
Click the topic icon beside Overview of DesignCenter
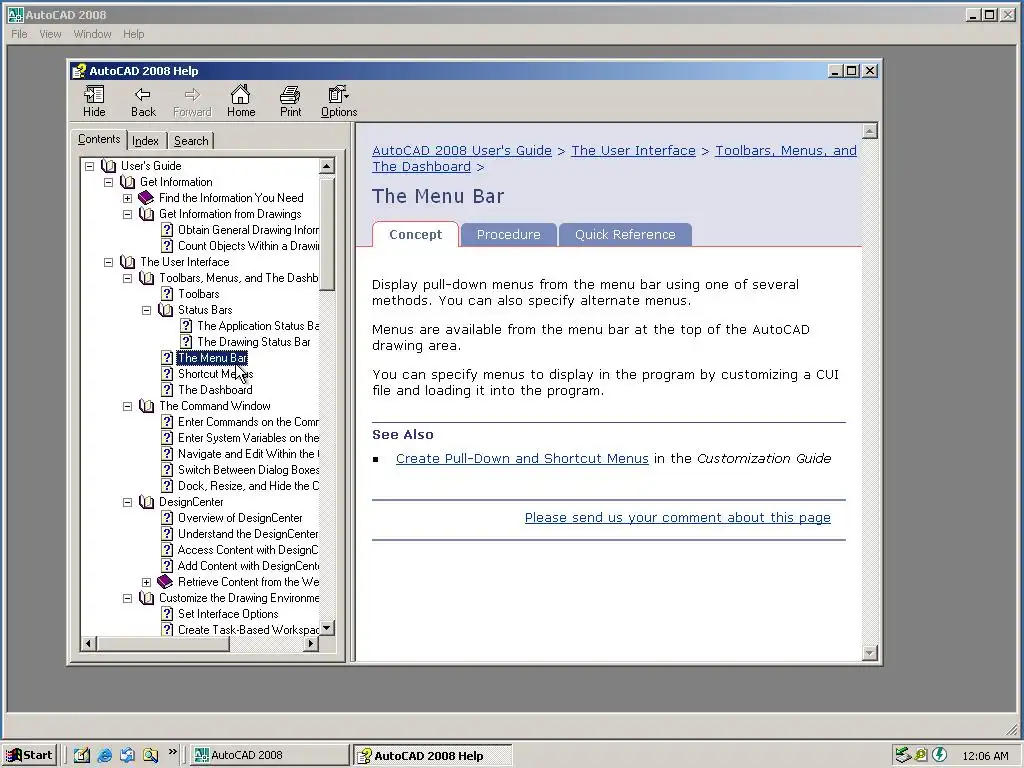click(x=167, y=518)
